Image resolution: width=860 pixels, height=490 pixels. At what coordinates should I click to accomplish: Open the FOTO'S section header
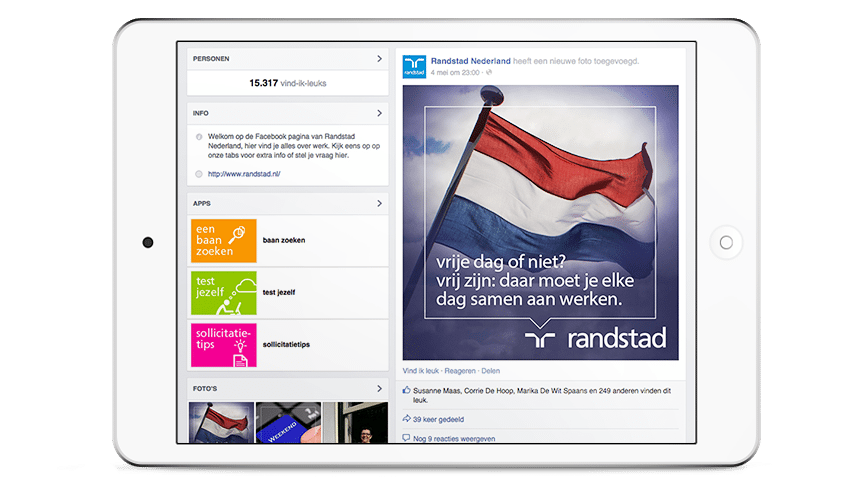click(288, 388)
